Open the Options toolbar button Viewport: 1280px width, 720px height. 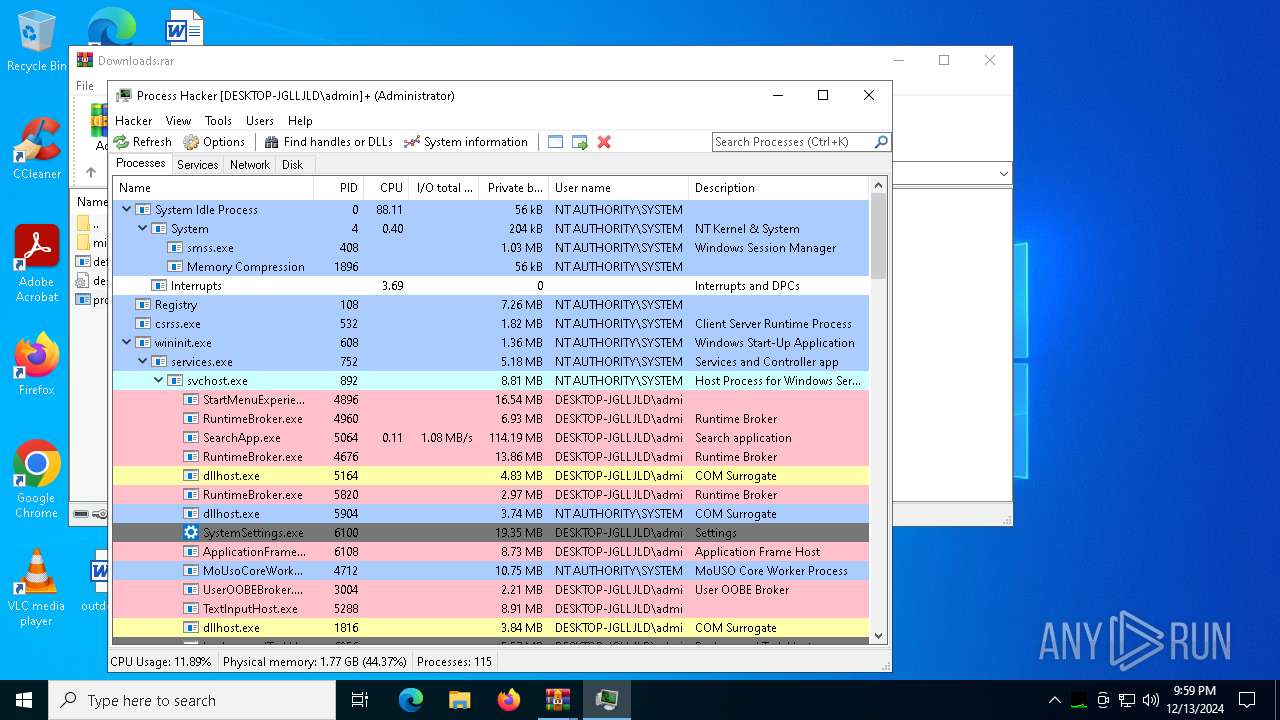(x=214, y=142)
